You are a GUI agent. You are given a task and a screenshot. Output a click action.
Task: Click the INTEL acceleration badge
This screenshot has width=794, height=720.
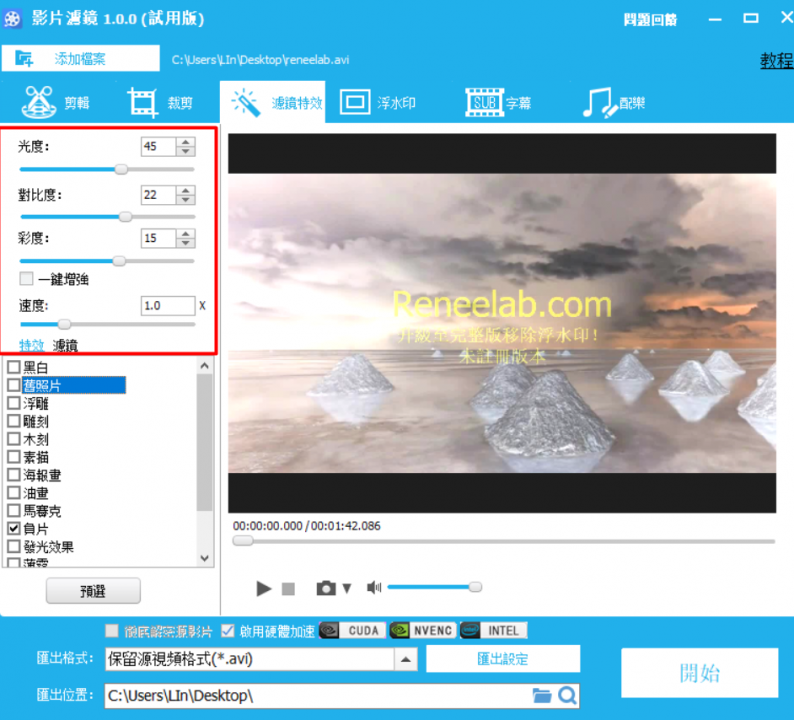coord(494,630)
